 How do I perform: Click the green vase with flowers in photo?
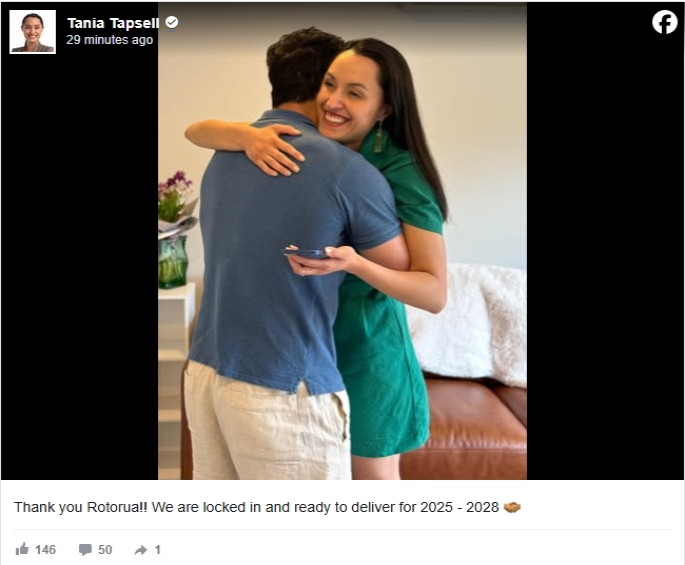173,261
